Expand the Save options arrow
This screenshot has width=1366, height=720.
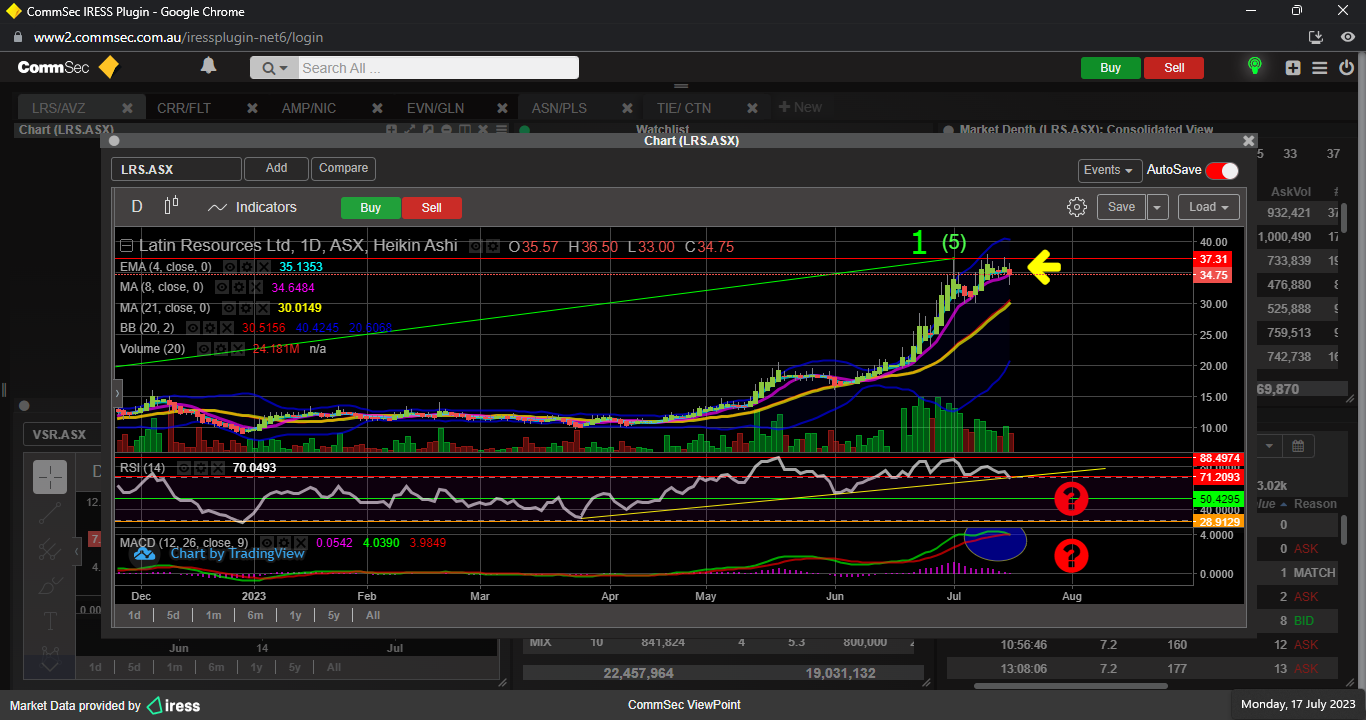pos(1158,207)
